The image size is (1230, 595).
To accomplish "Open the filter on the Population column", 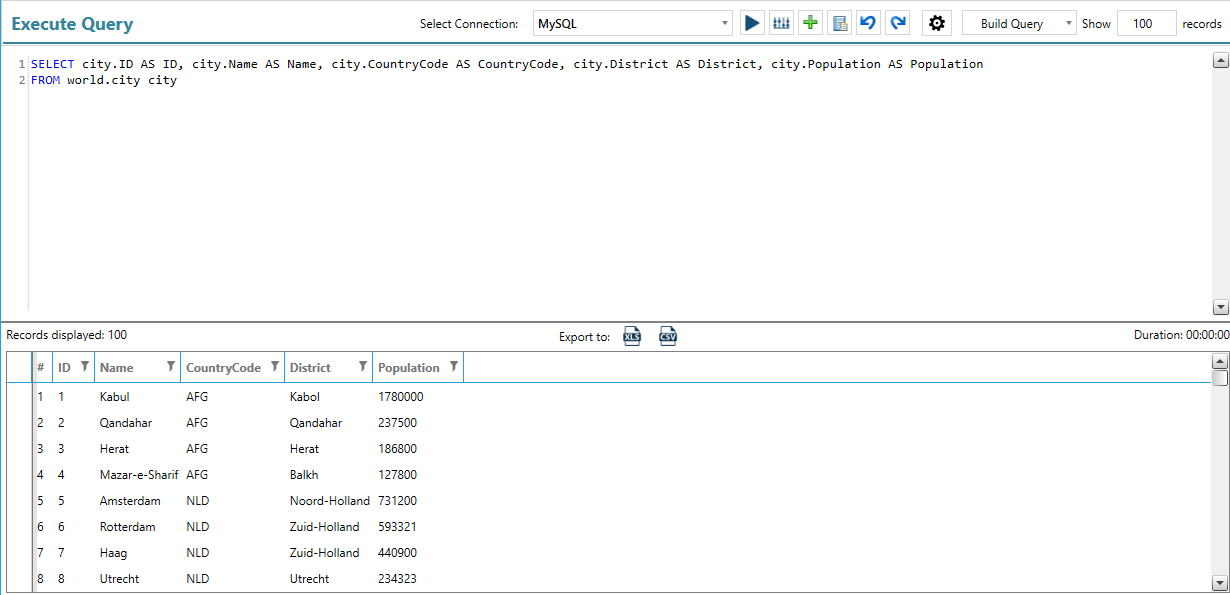I will click(454, 367).
